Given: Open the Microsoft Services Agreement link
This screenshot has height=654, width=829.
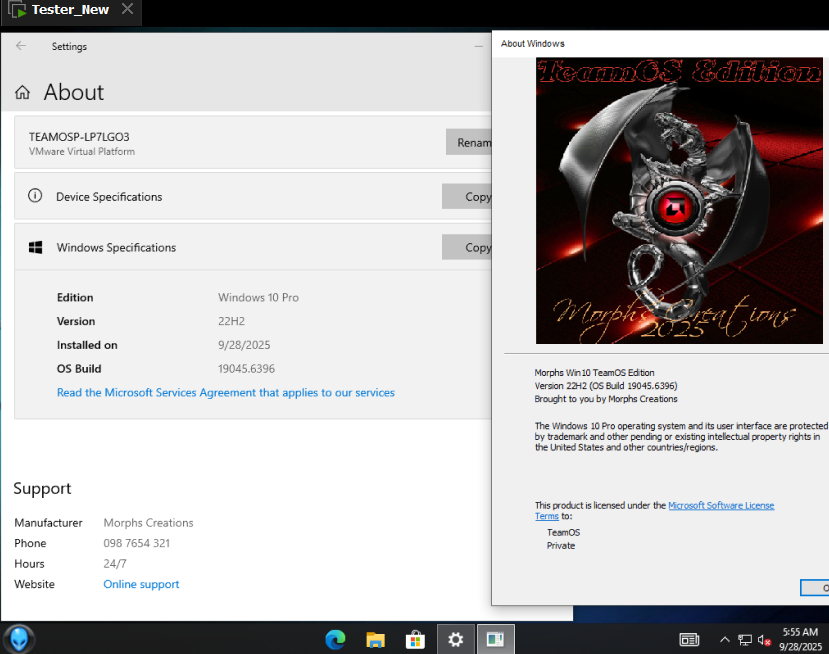Looking at the screenshot, I should (225, 393).
